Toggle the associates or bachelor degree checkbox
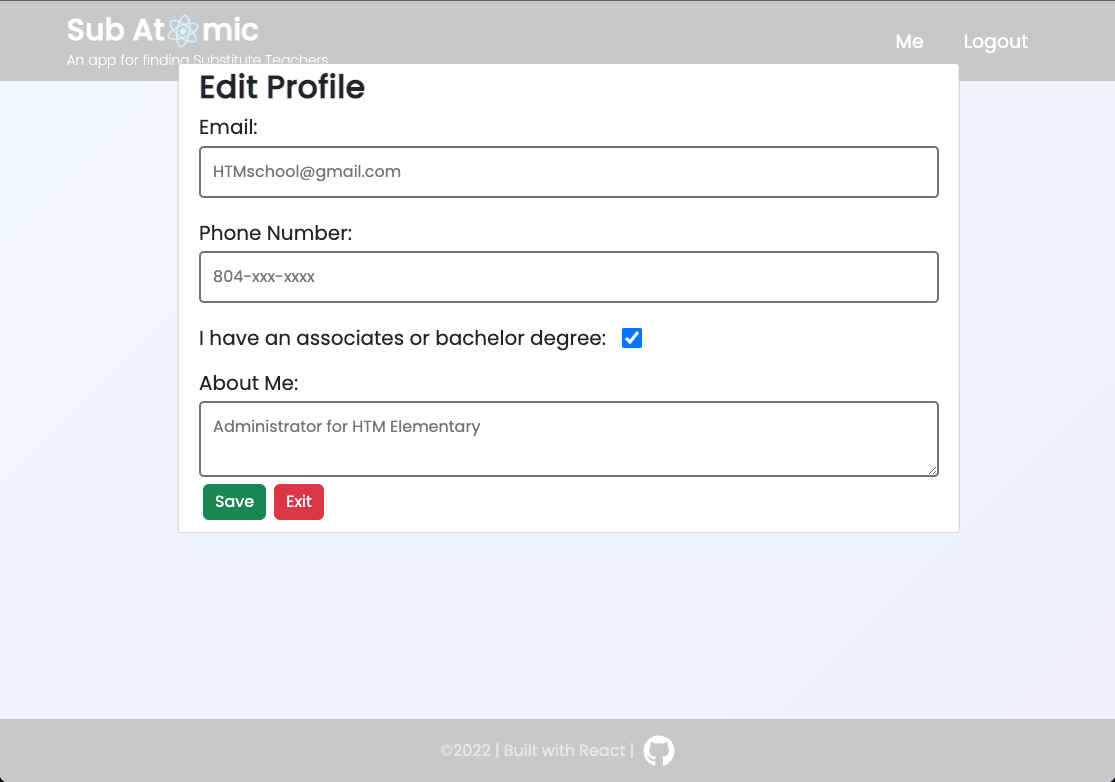Screen dimensions: 1115x782 tap(631, 338)
